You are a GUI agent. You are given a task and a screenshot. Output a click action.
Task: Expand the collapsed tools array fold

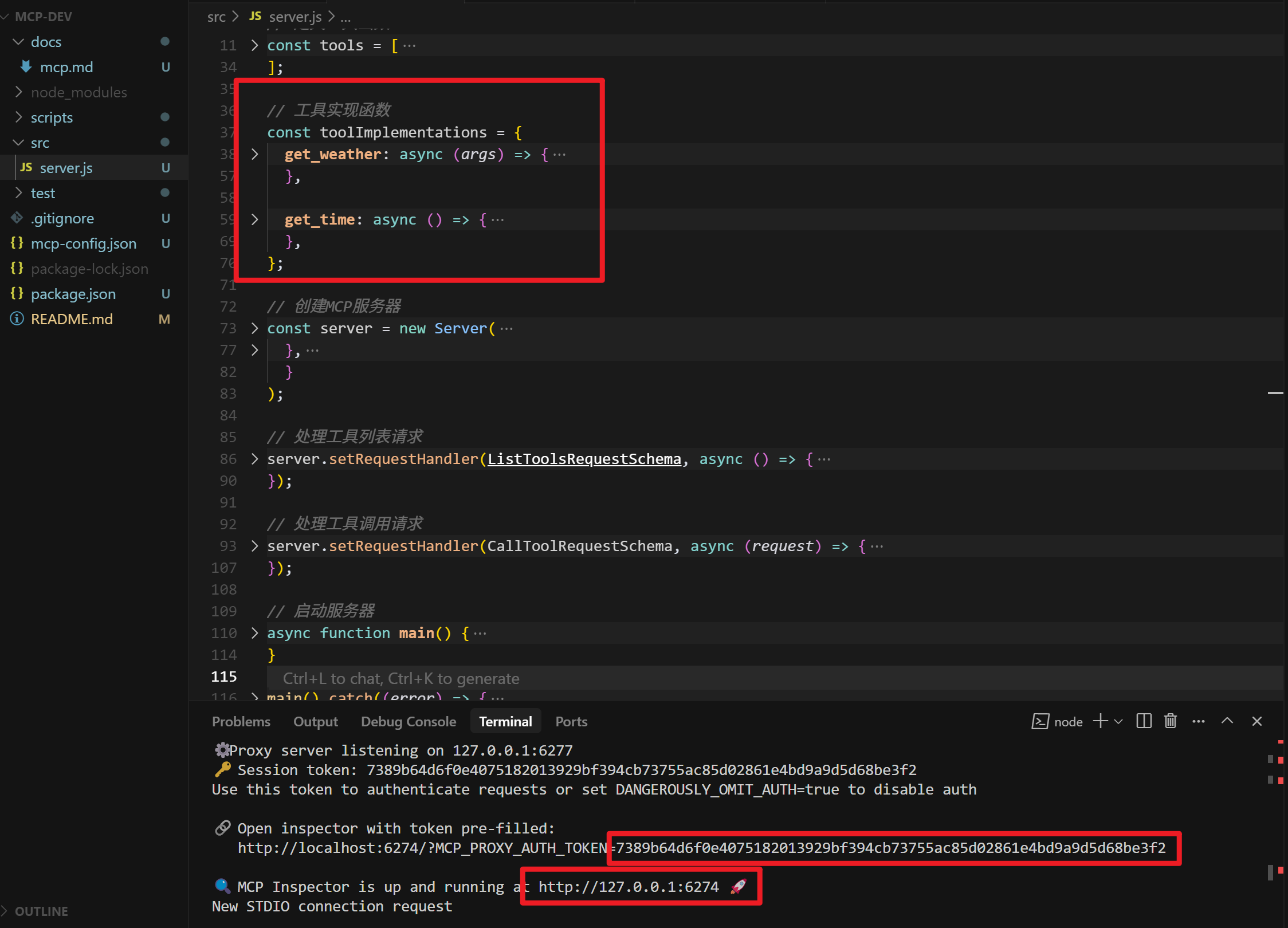[x=255, y=45]
